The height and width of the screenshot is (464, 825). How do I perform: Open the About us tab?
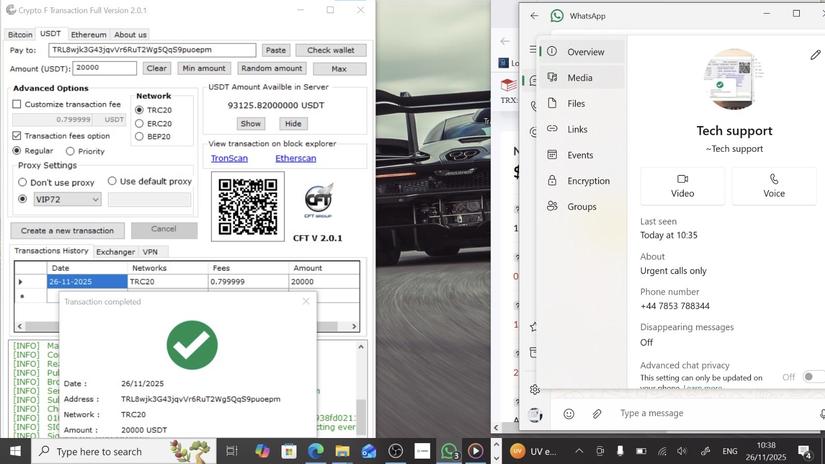(x=130, y=34)
